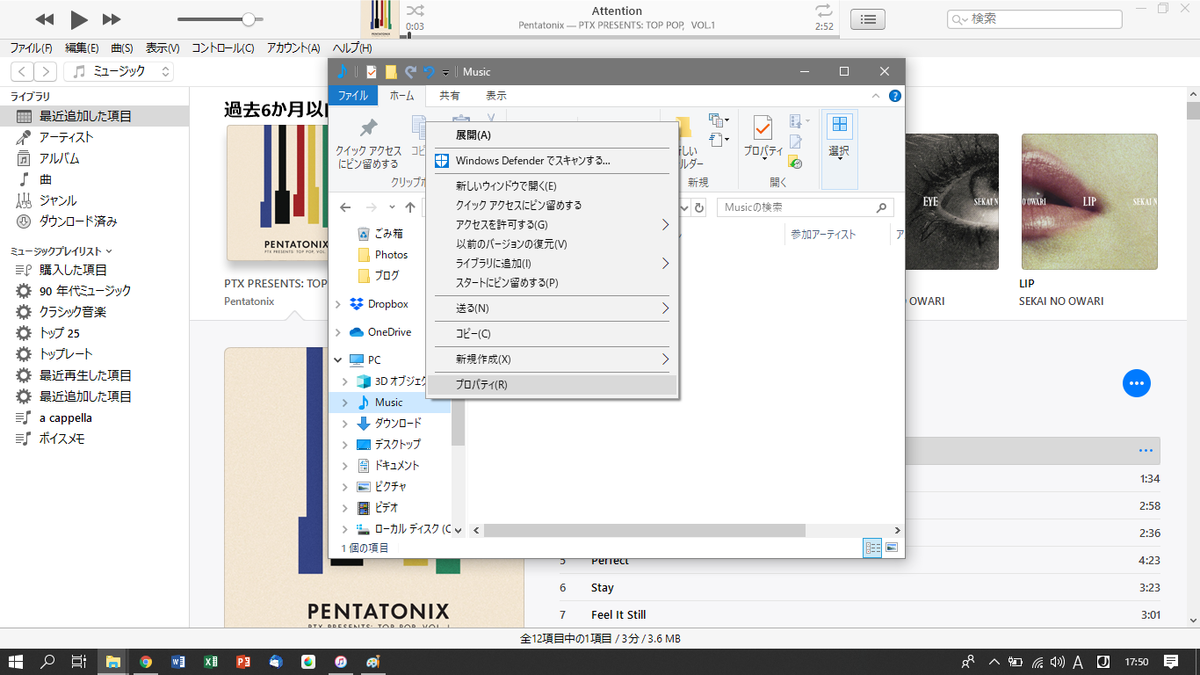Collapse PC node in navigation tree
The height and width of the screenshot is (675, 1200).
click(x=338, y=360)
